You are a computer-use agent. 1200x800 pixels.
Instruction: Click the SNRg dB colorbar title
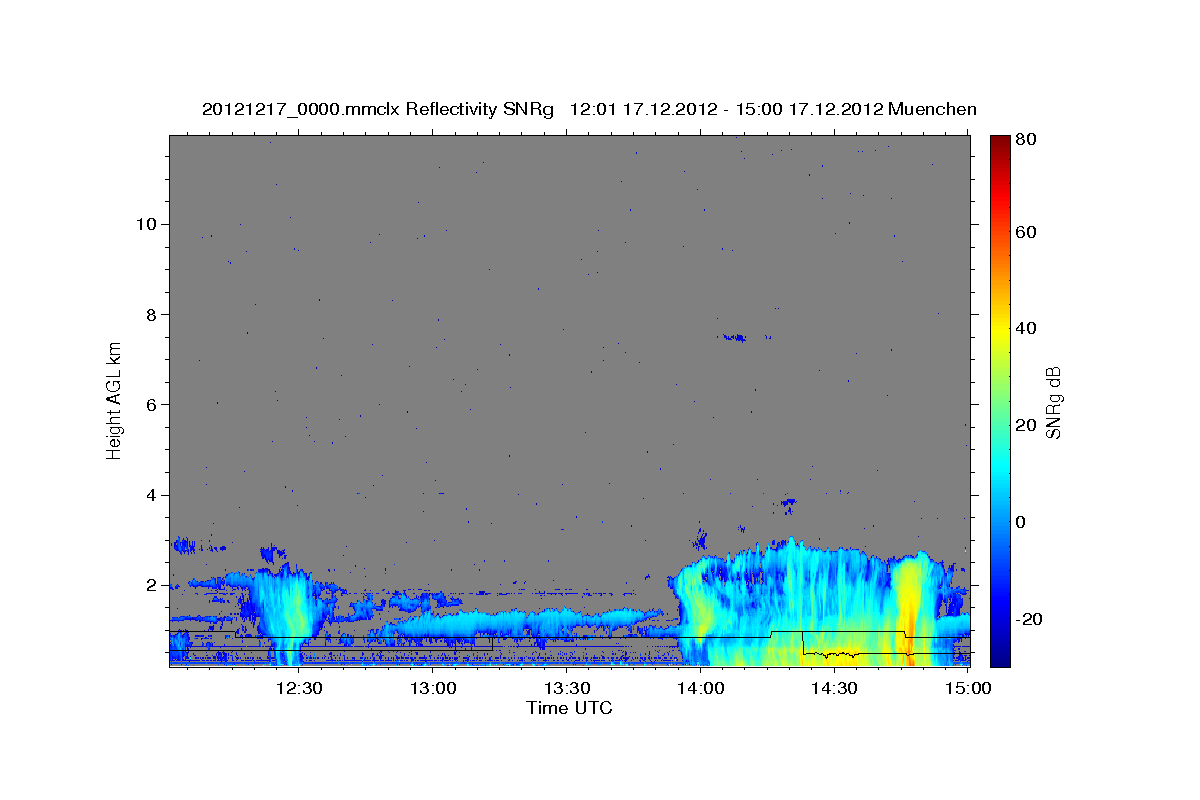pos(1053,402)
